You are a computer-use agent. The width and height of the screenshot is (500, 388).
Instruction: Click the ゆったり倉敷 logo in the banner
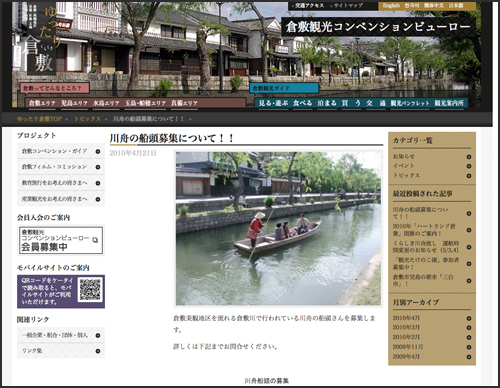click(42, 39)
